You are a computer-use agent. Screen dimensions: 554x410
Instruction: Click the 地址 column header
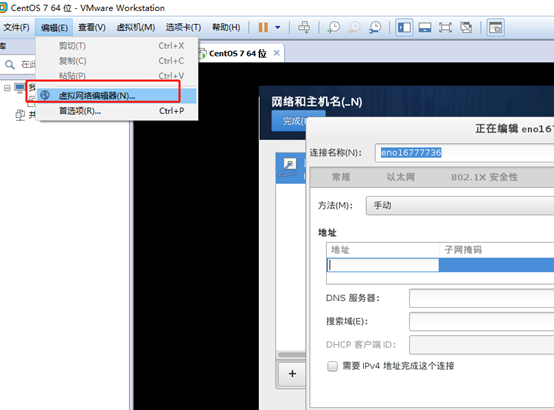coord(383,250)
